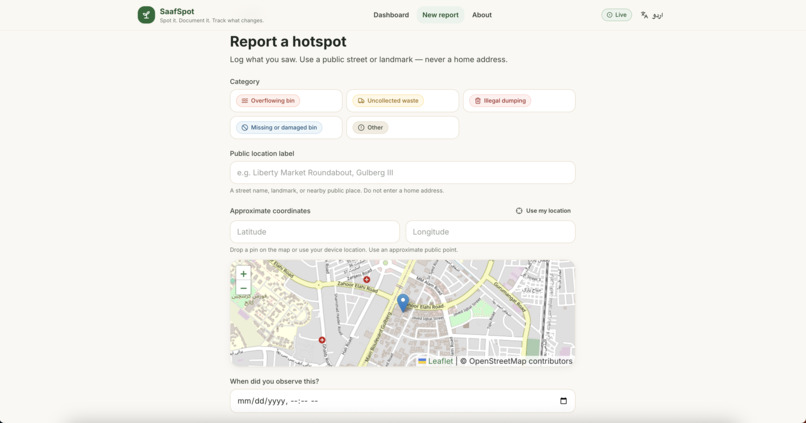Open the Dashboard nav item

tap(391, 15)
